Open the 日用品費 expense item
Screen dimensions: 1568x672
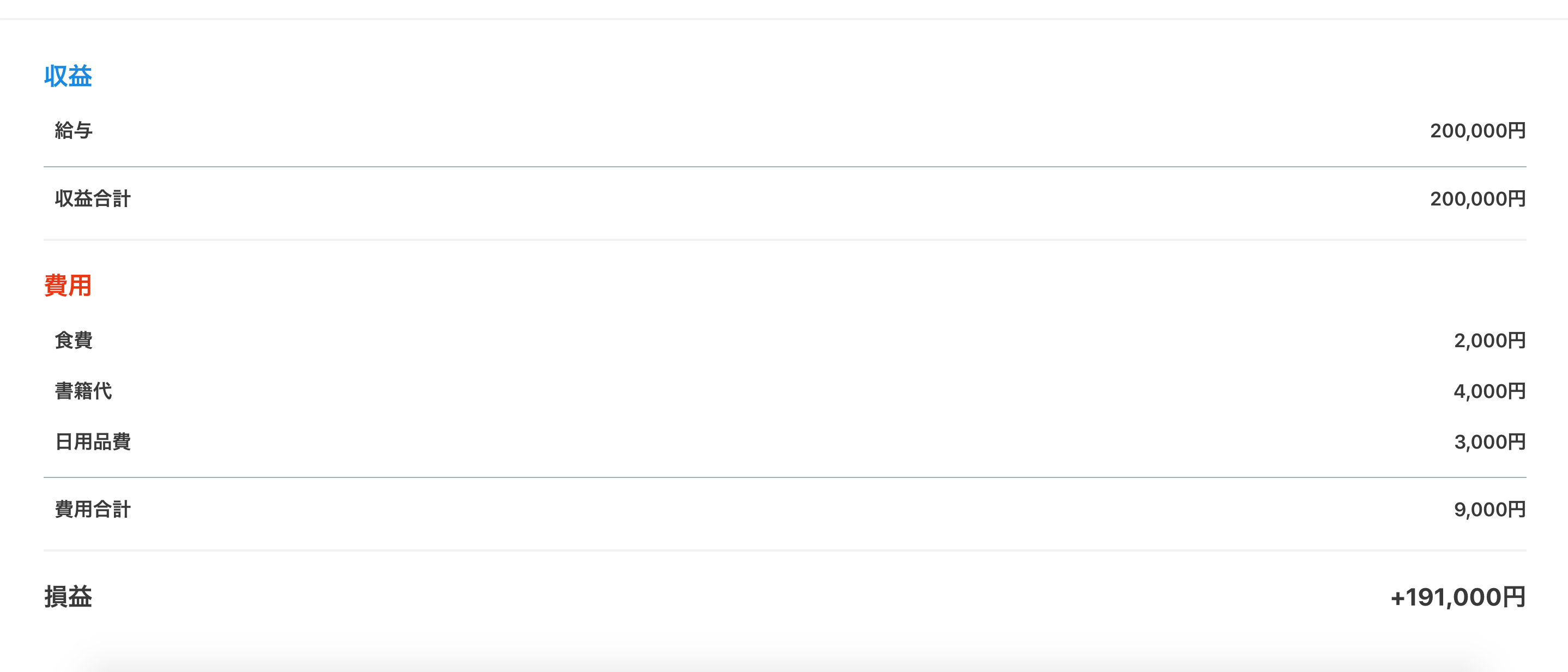(x=93, y=441)
